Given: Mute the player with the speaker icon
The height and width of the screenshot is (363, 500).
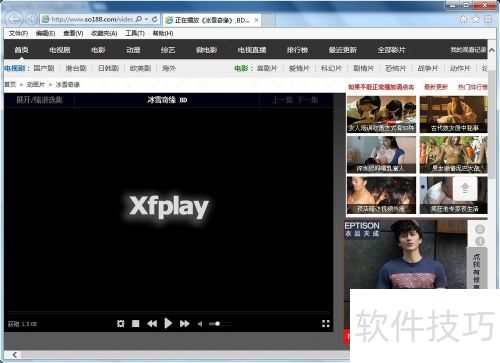Looking at the screenshot, I should (x=200, y=324).
